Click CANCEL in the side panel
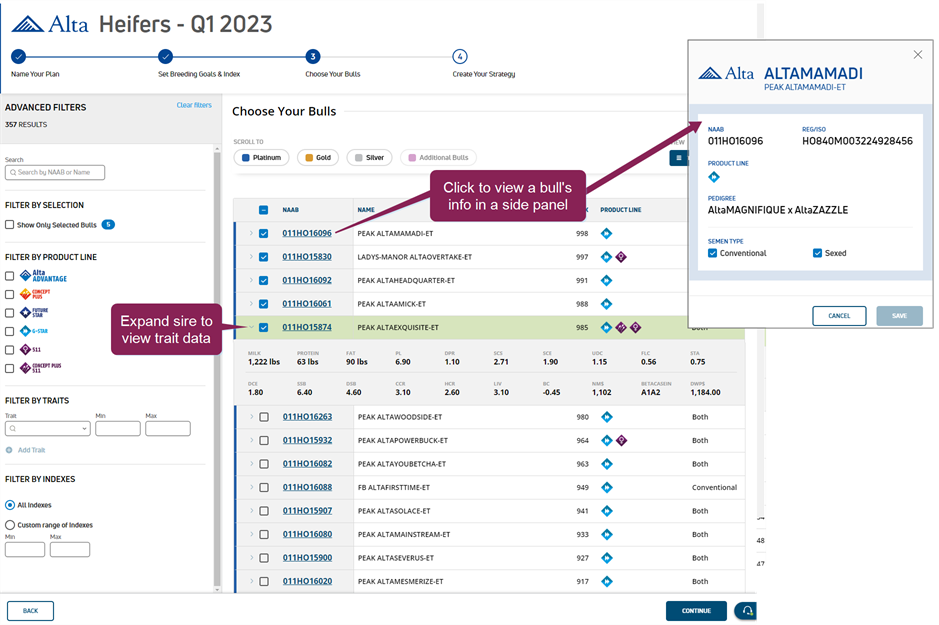The height and width of the screenshot is (625, 939). tap(839, 316)
